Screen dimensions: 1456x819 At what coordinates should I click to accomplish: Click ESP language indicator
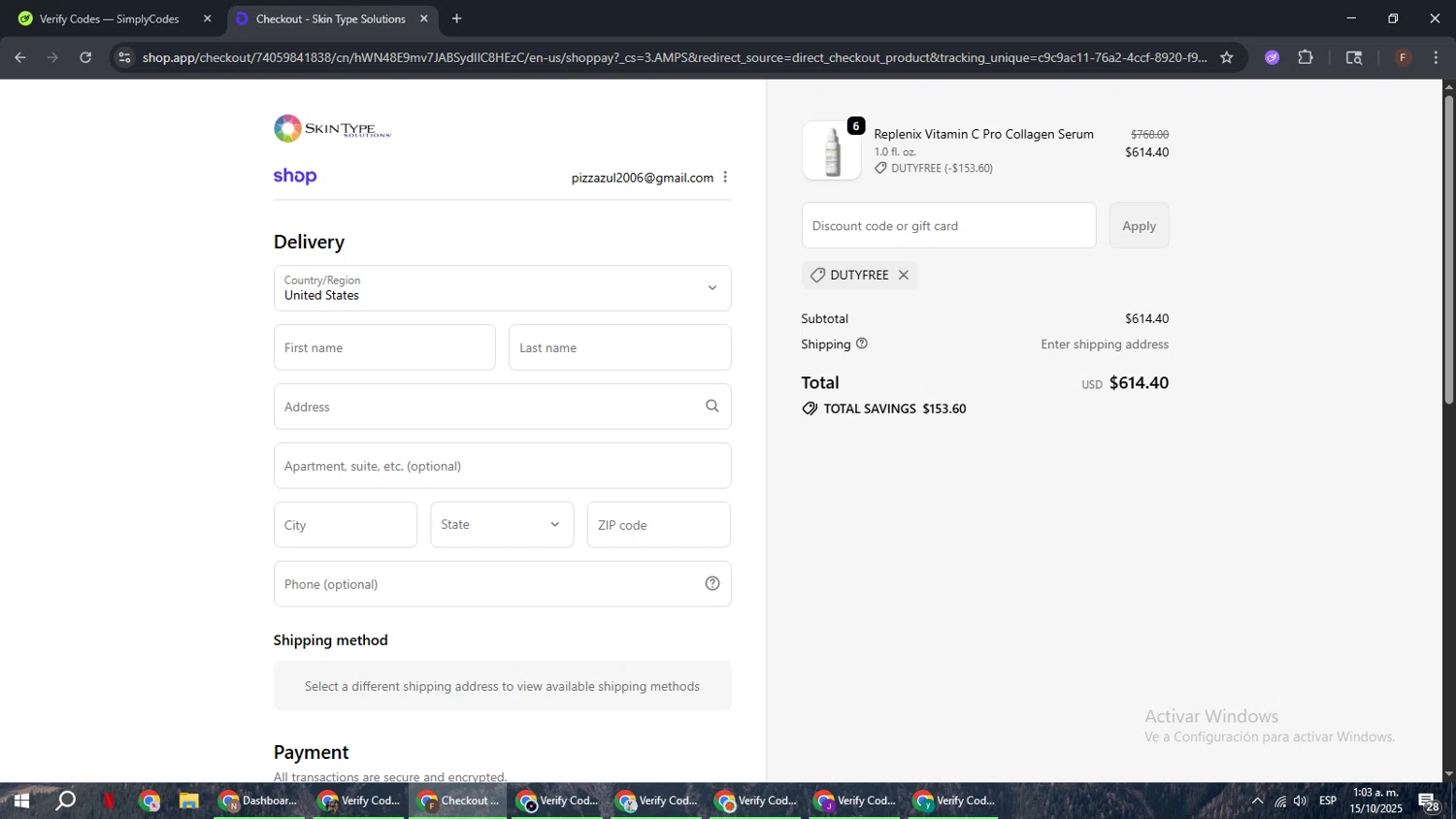(1328, 801)
